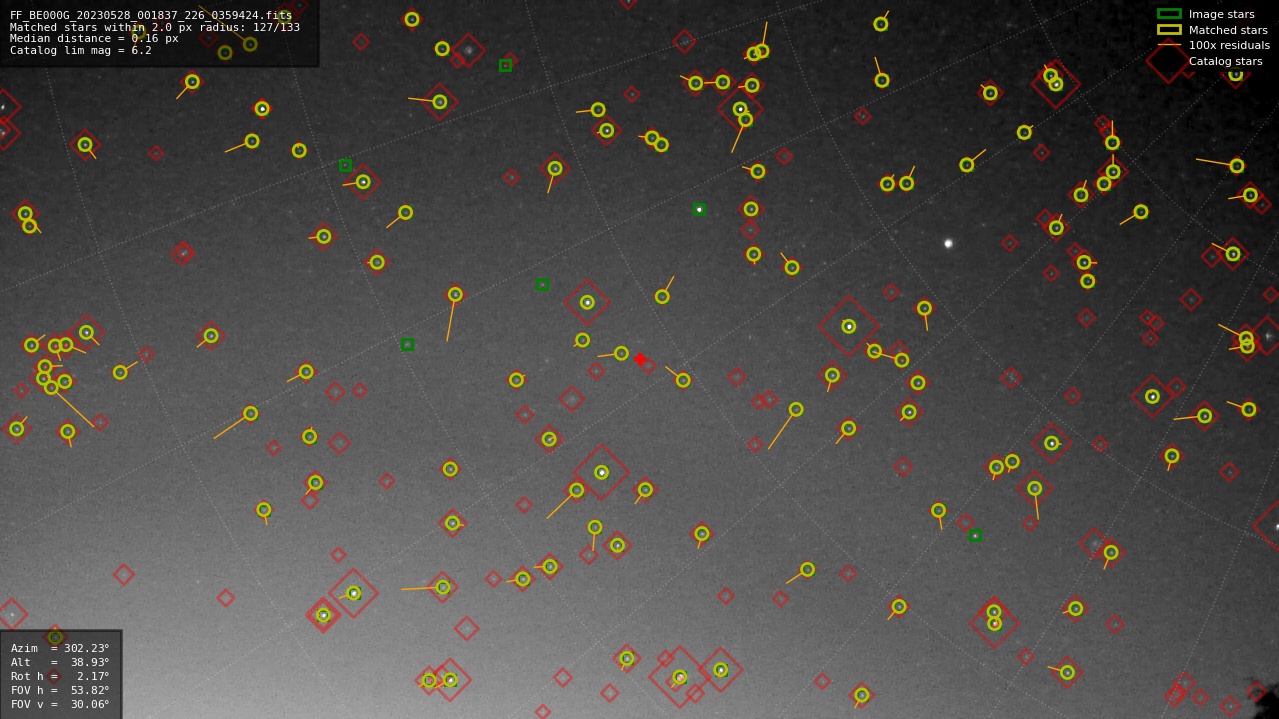The image size is (1279, 719).
Task: Select the 'Image stars' legend label
Action: coord(1221,14)
